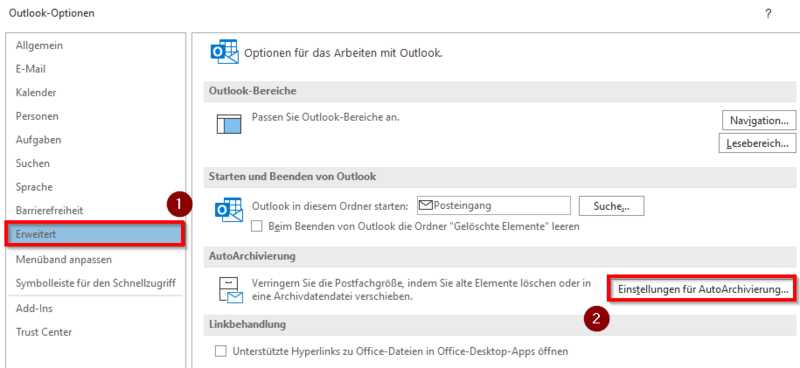Click the 'Verringern Sie die Postfachgröße' description
This screenshot has width=800, height=368.
point(421,289)
